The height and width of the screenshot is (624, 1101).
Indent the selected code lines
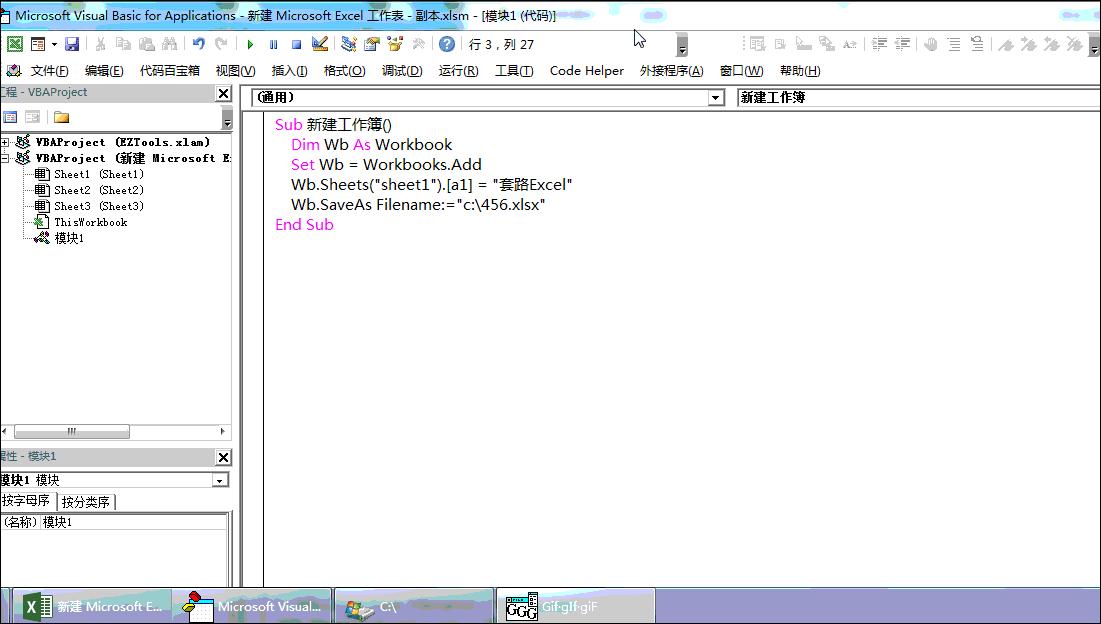pyautogui.click(x=879, y=44)
